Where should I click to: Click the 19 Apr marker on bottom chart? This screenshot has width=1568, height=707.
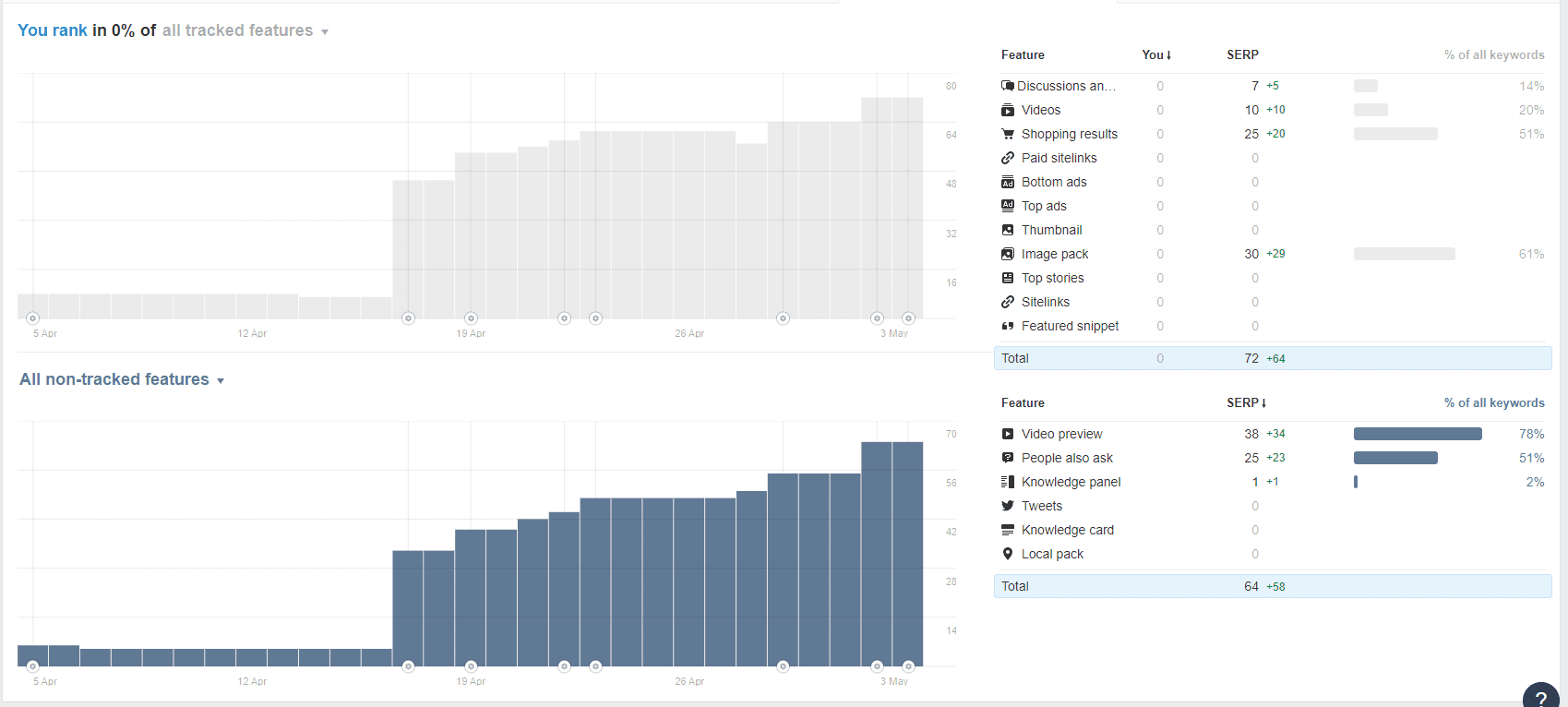pyautogui.click(x=471, y=666)
